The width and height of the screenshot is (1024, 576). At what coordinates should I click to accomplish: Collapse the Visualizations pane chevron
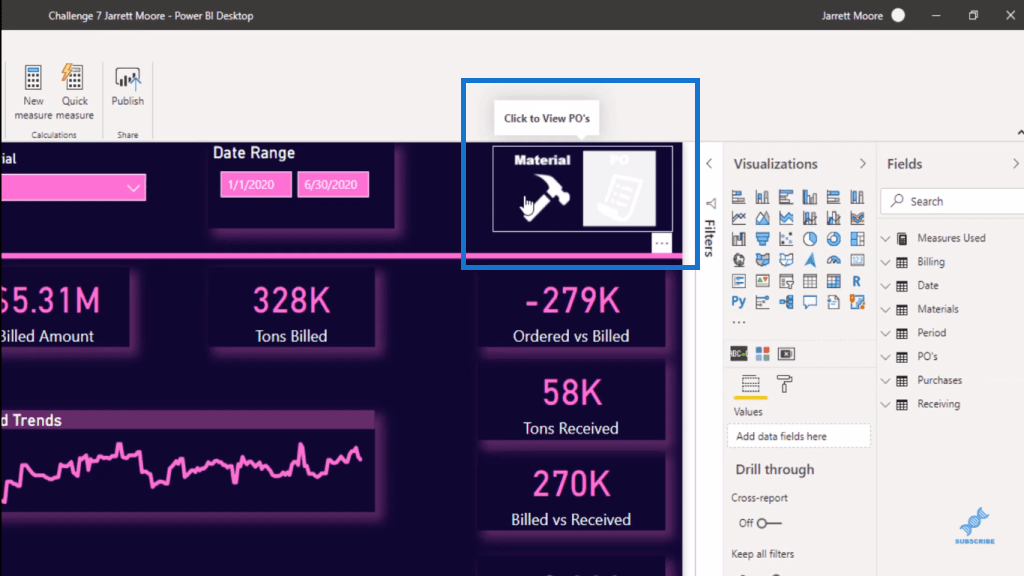(x=863, y=164)
